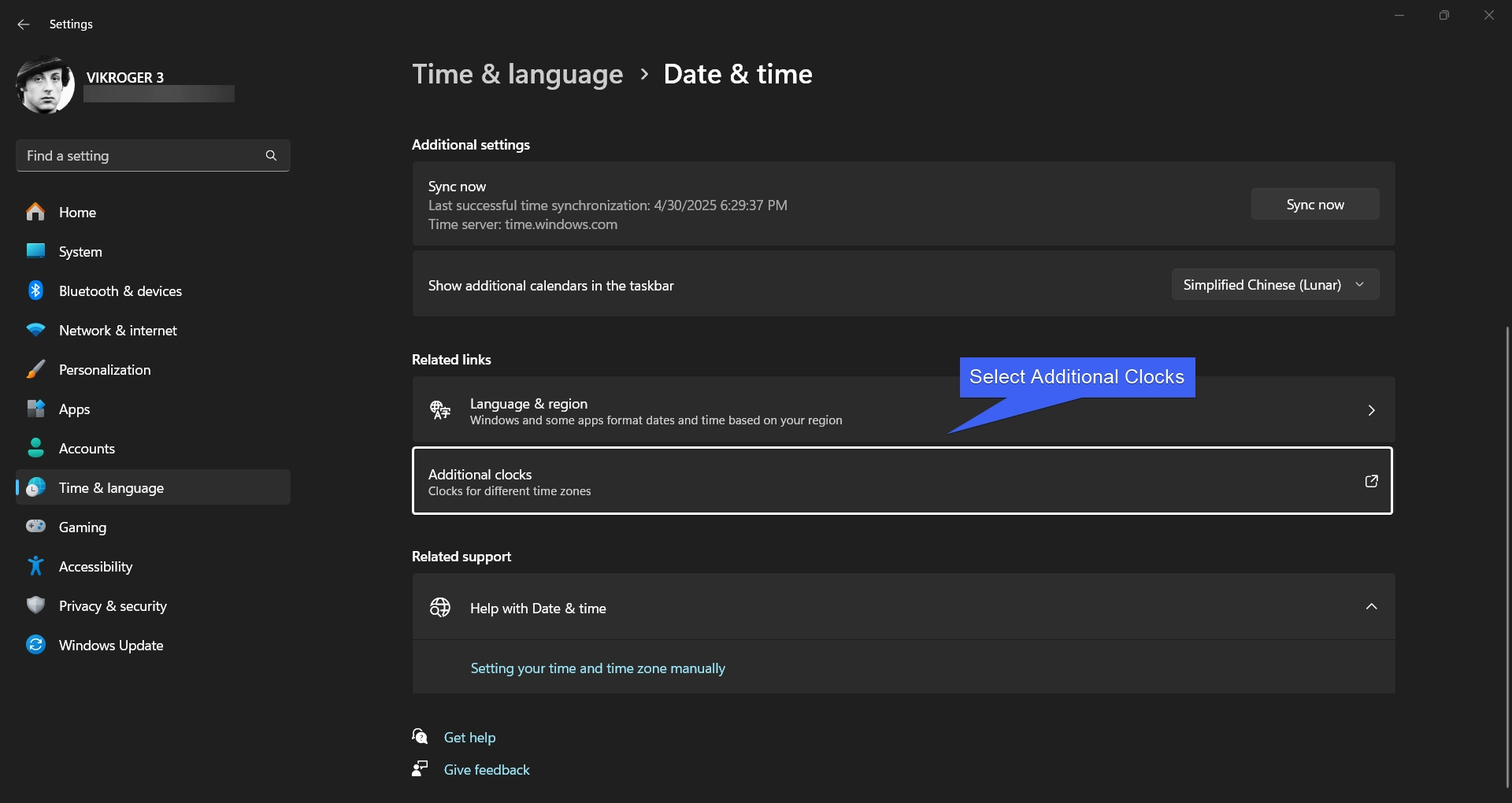Click the back arrow in Settings

24,24
